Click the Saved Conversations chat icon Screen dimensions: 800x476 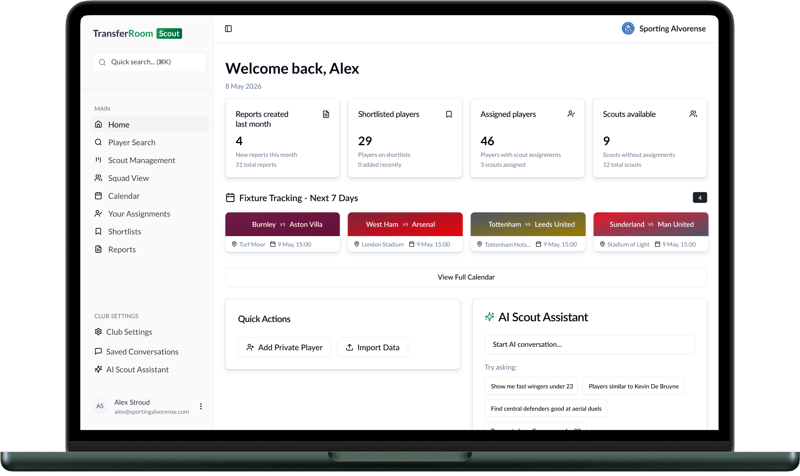98,352
